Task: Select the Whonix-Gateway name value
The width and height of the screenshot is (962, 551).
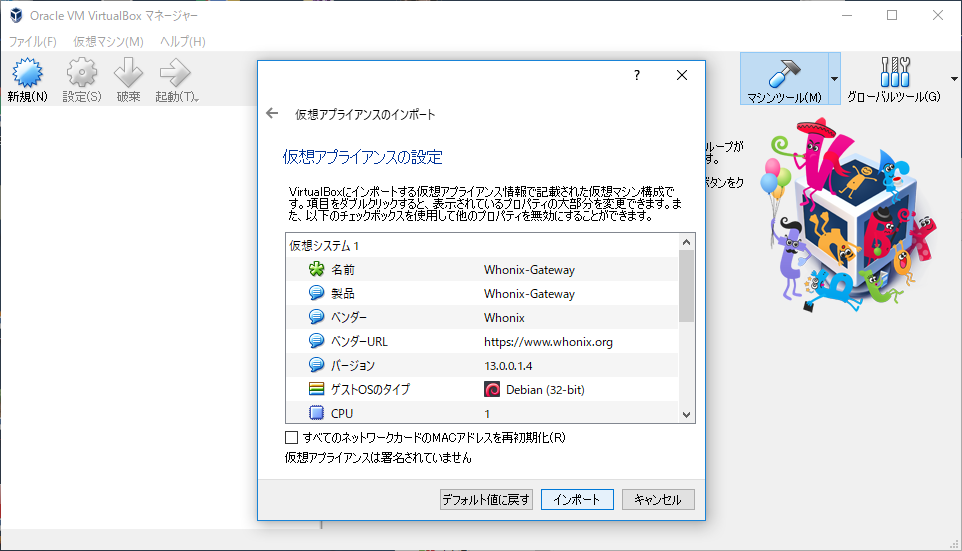Action: click(529, 269)
